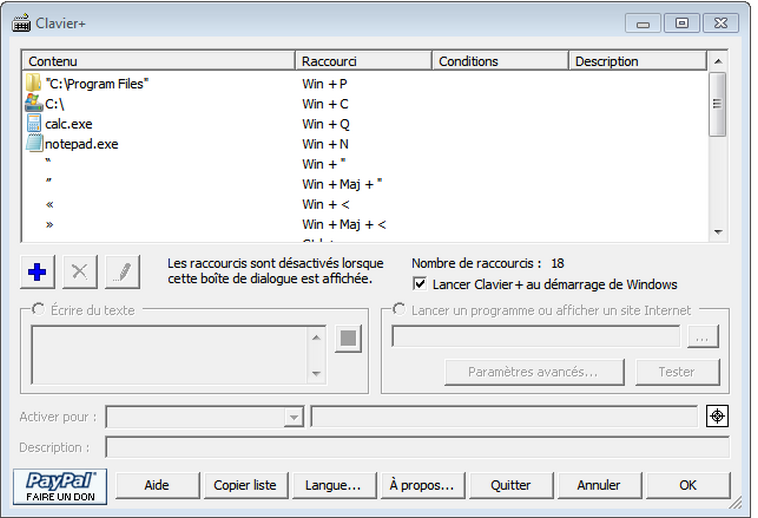The image size is (758, 518).
Task: Click the delete shortcut X button
Action: (80, 271)
